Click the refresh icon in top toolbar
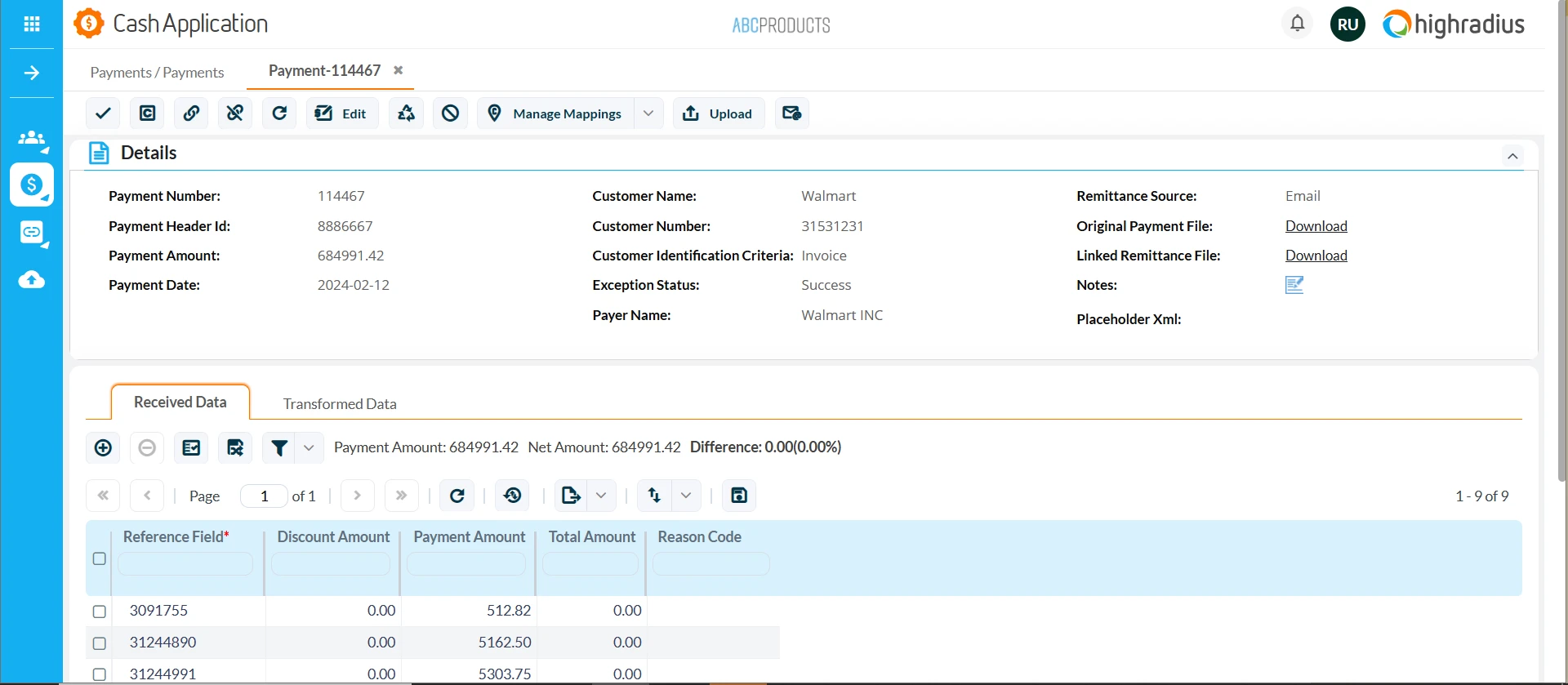The width and height of the screenshot is (1568, 685). tap(279, 113)
